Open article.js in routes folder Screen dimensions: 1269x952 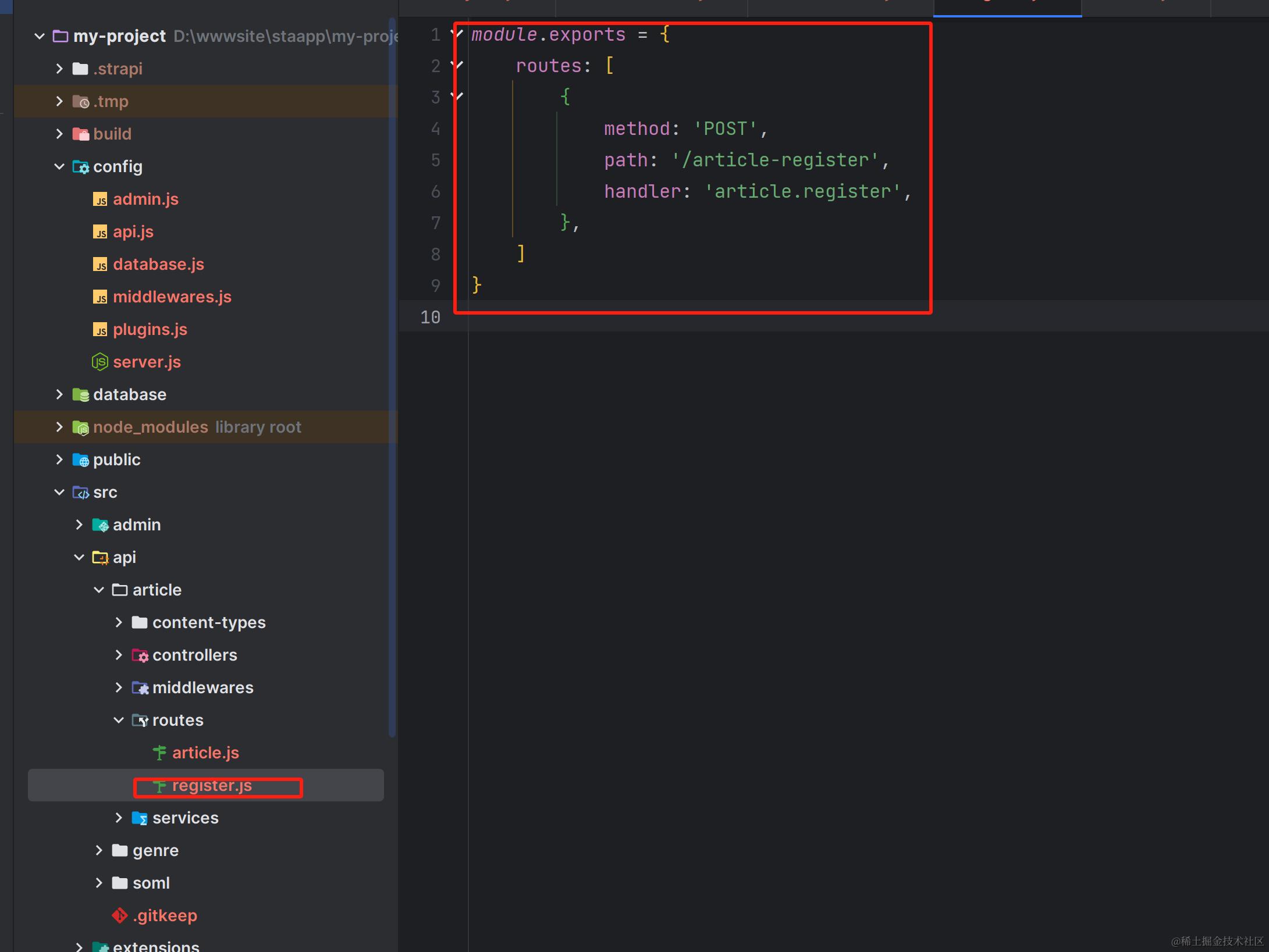tap(205, 753)
